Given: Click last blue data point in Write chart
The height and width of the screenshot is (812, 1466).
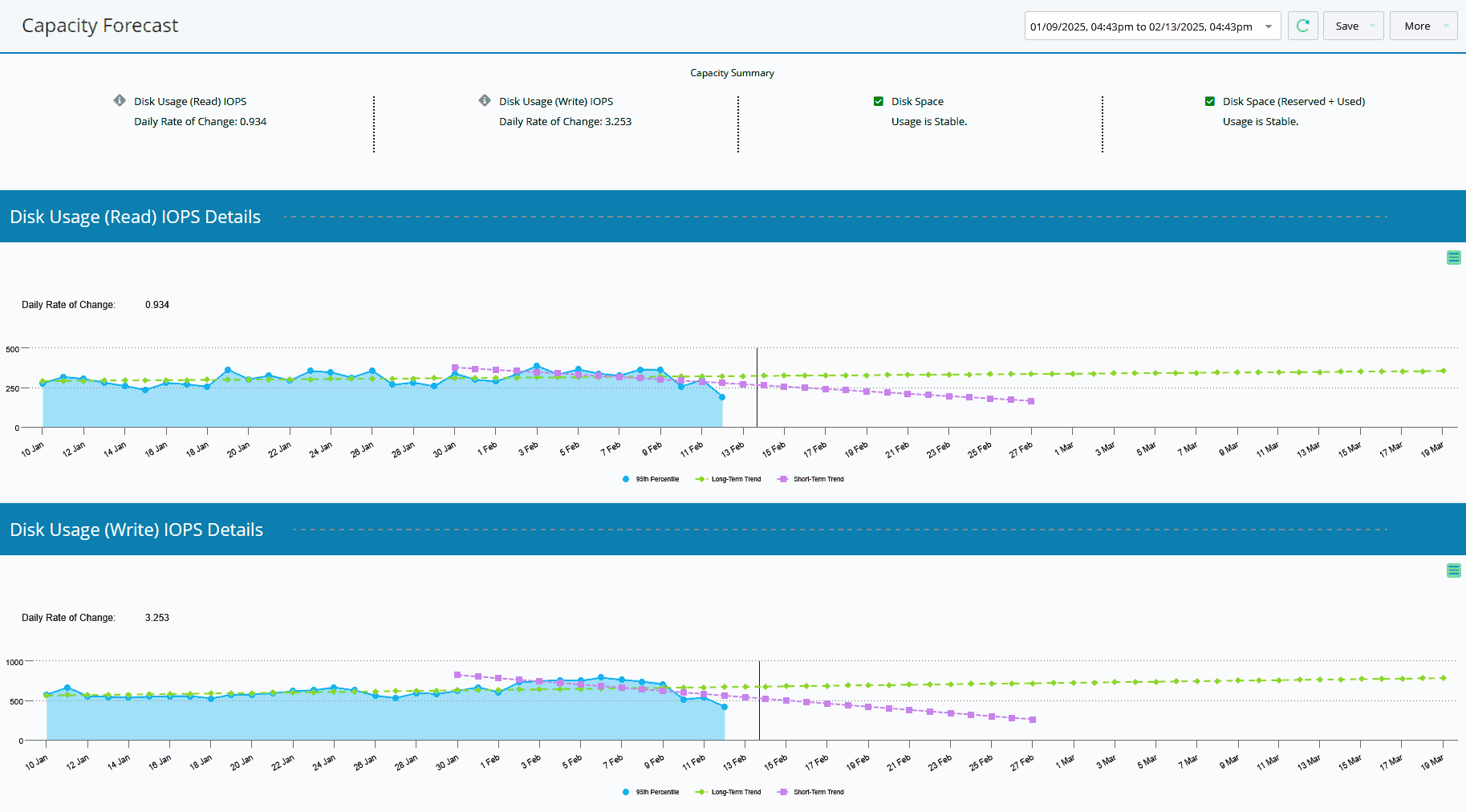Looking at the screenshot, I should 725,707.
